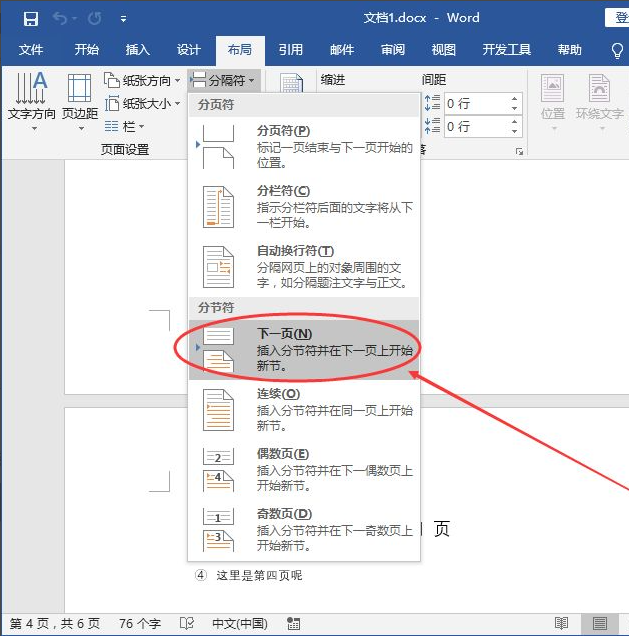Click the Redo icon in the title bar

95,18
